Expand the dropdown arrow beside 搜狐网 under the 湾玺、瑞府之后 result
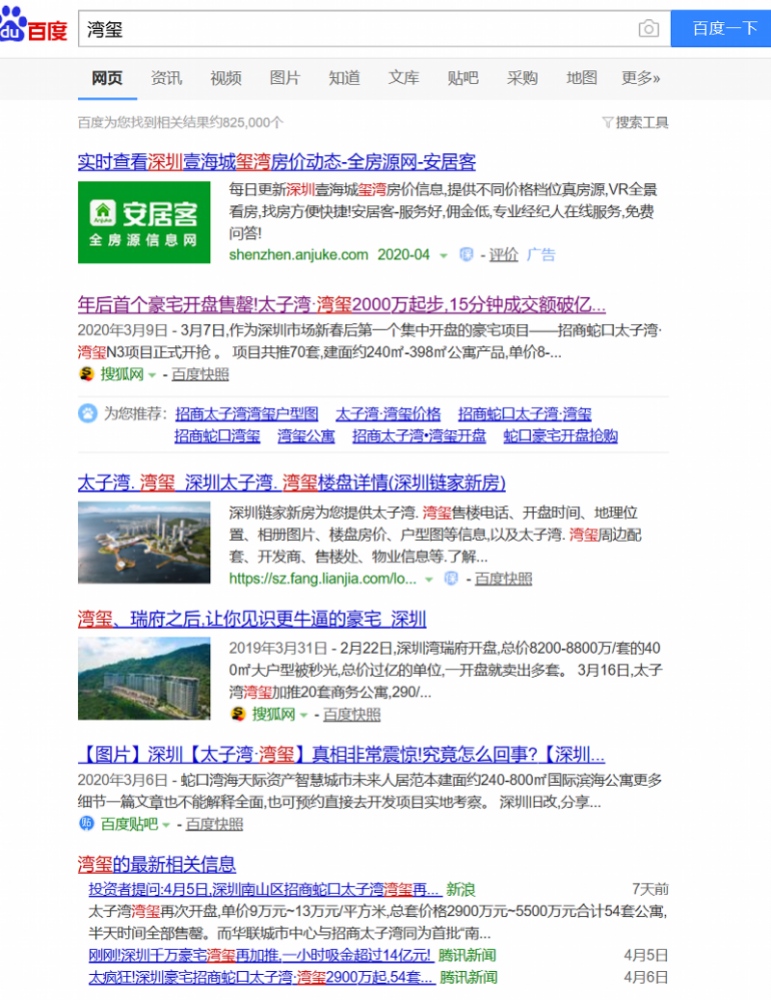 [304, 716]
